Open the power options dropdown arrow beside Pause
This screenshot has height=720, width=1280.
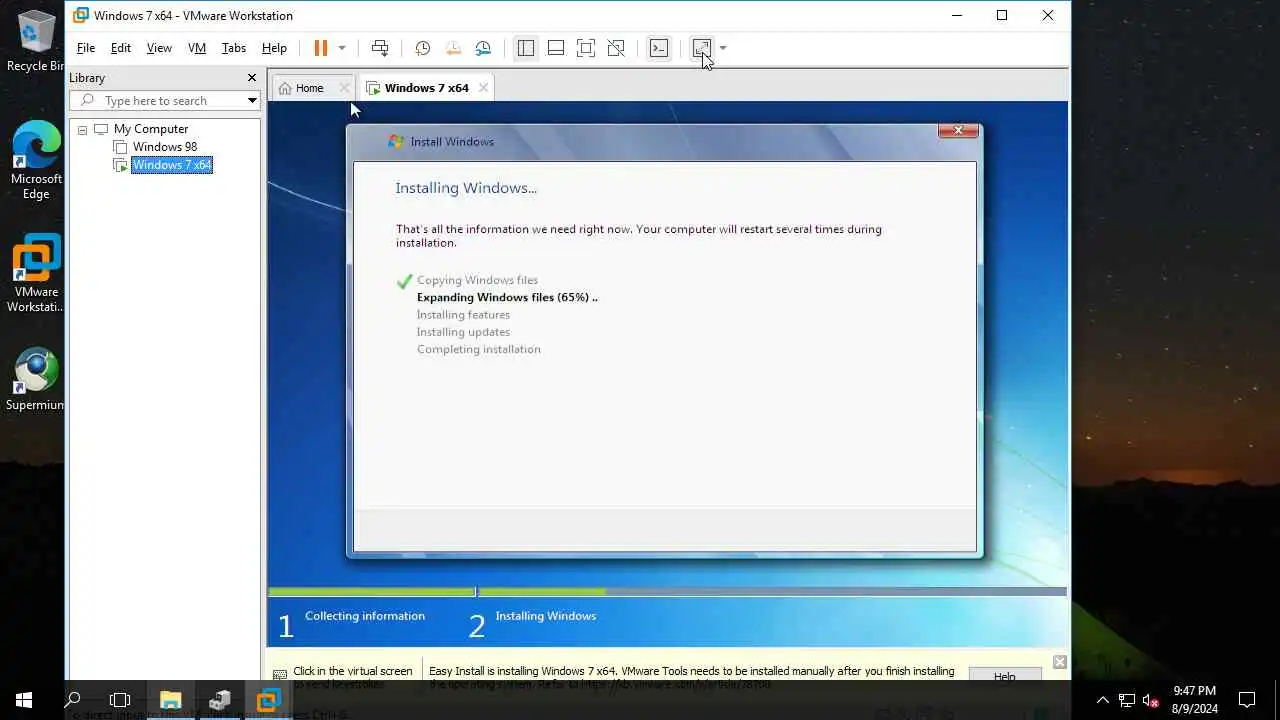tap(342, 48)
